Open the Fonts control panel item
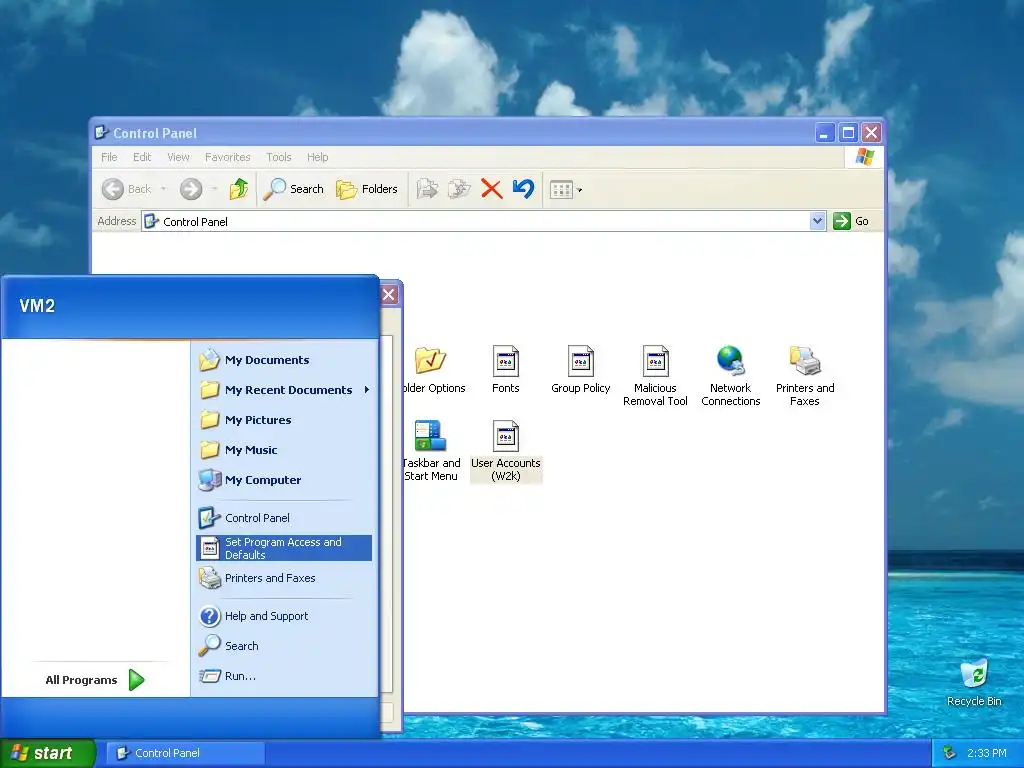1024x768 pixels. click(x=505, y=370)
